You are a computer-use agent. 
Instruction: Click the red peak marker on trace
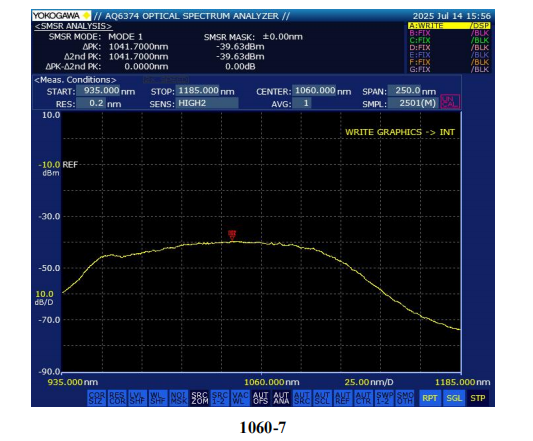[232, 235]
